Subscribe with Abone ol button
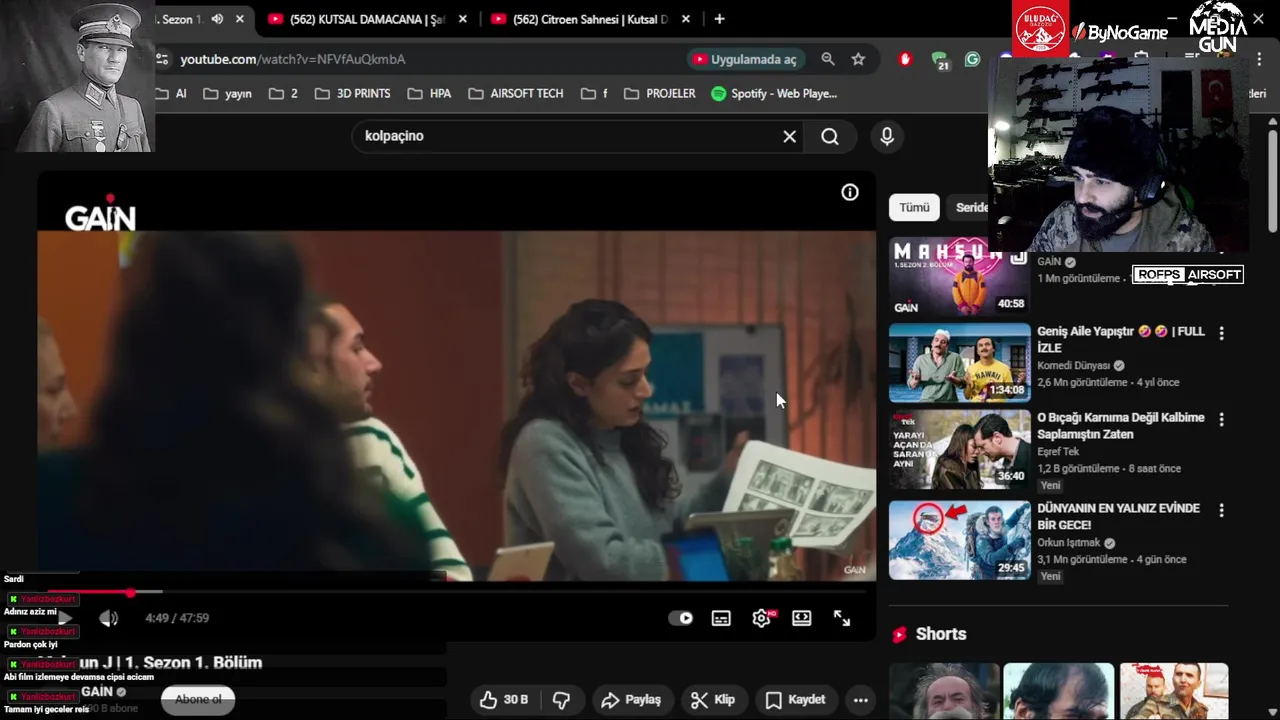The width and height of the screenshot is (1280, 720). [198, 699]
